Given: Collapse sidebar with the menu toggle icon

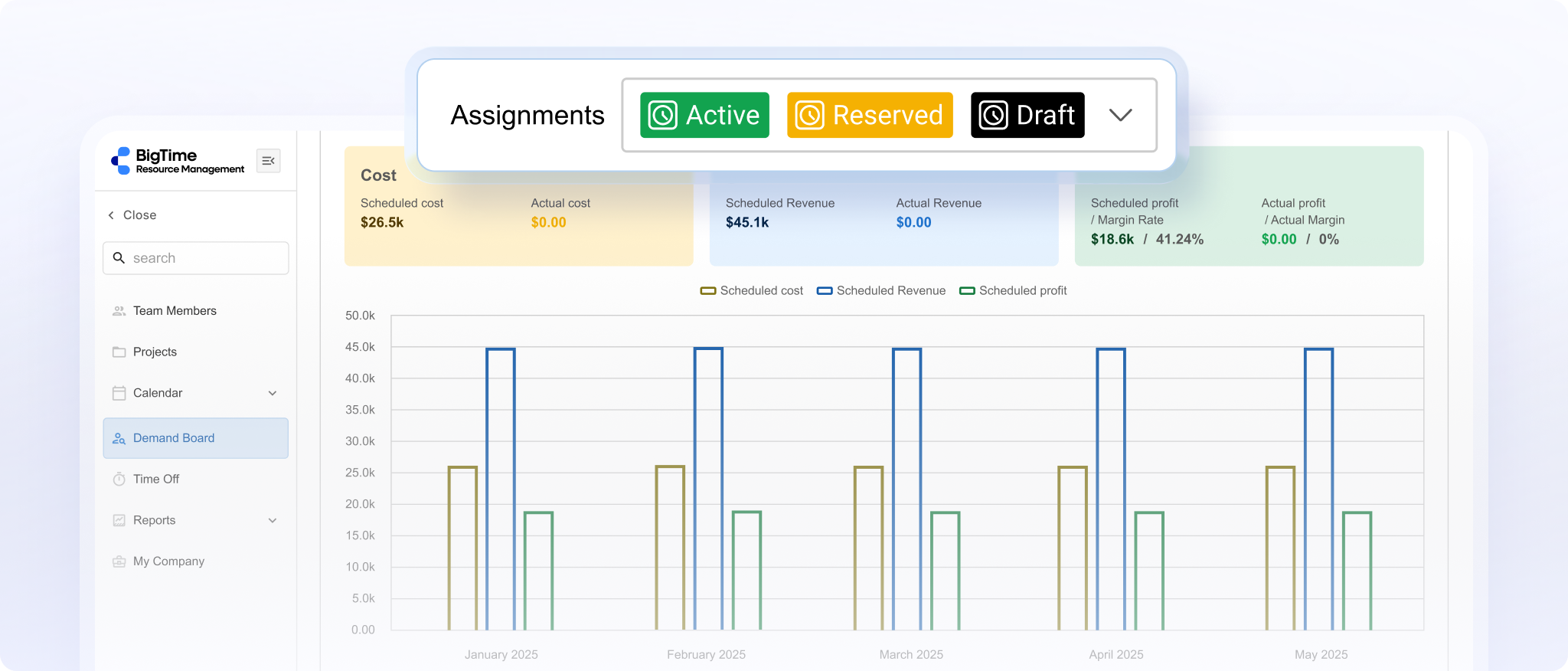Looking at the screenshot, I should click(x=268, y=161).
